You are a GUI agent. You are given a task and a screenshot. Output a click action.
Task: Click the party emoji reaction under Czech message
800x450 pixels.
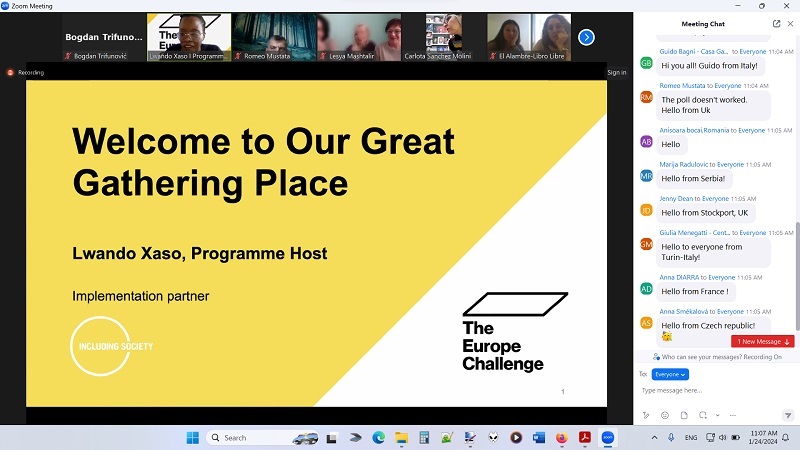point(666,336)
